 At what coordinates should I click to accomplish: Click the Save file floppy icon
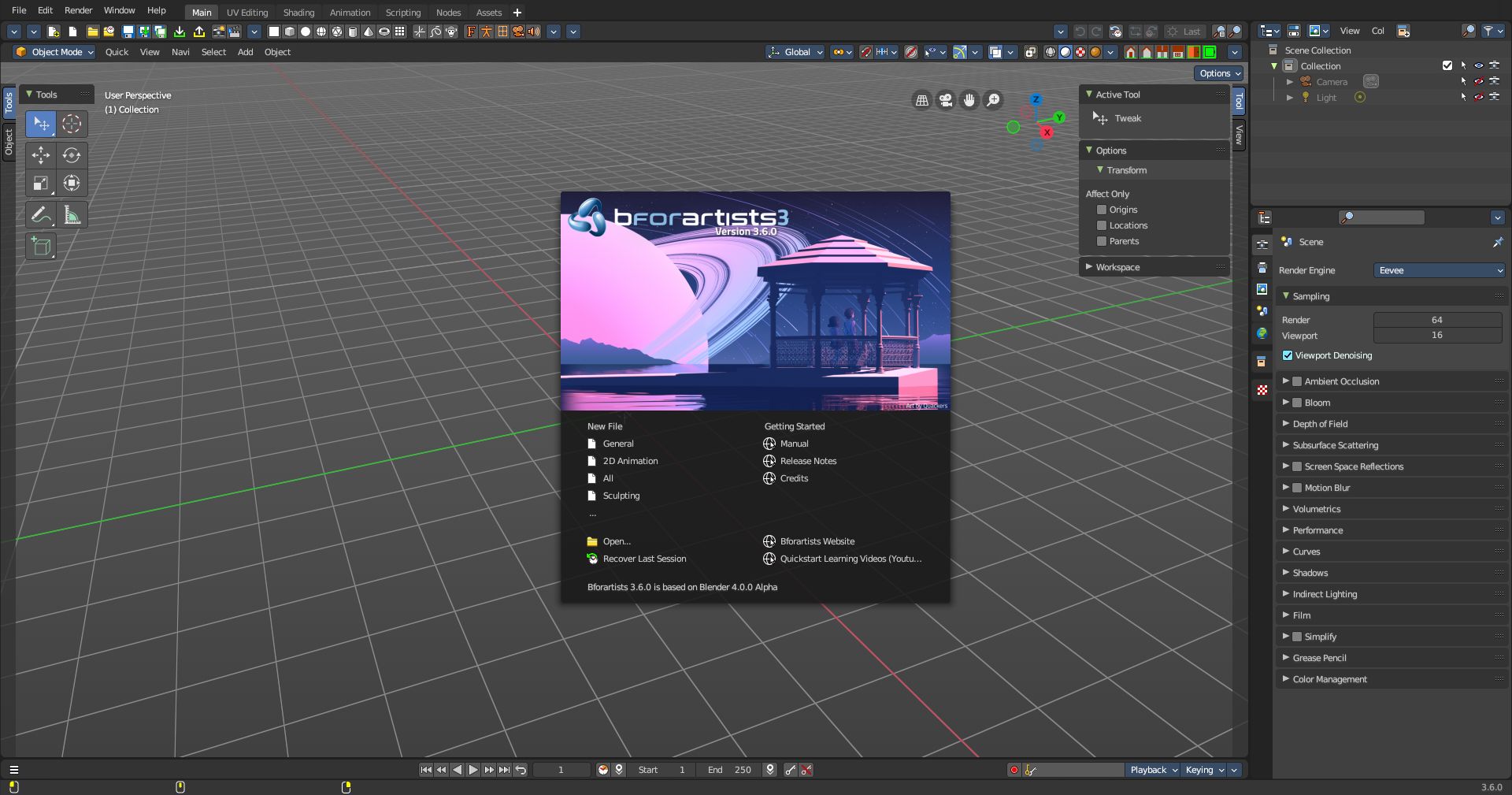click(128, 32)
